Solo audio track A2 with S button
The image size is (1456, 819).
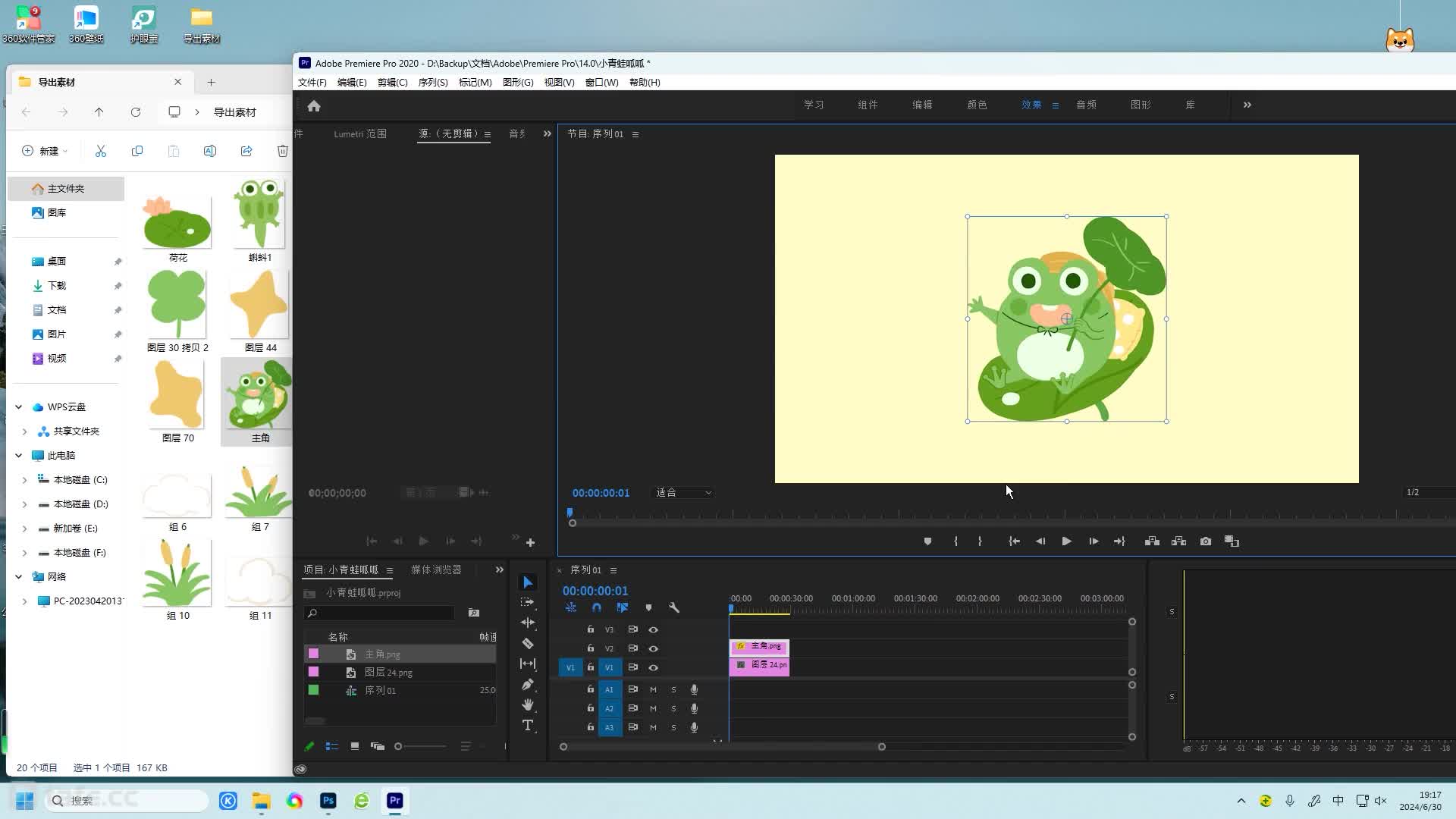pyautogui.click(x=673, y=708)
